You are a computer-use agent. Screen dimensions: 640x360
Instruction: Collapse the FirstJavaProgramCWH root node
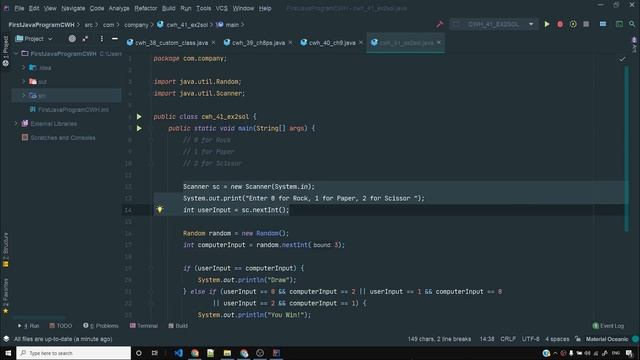16,53
